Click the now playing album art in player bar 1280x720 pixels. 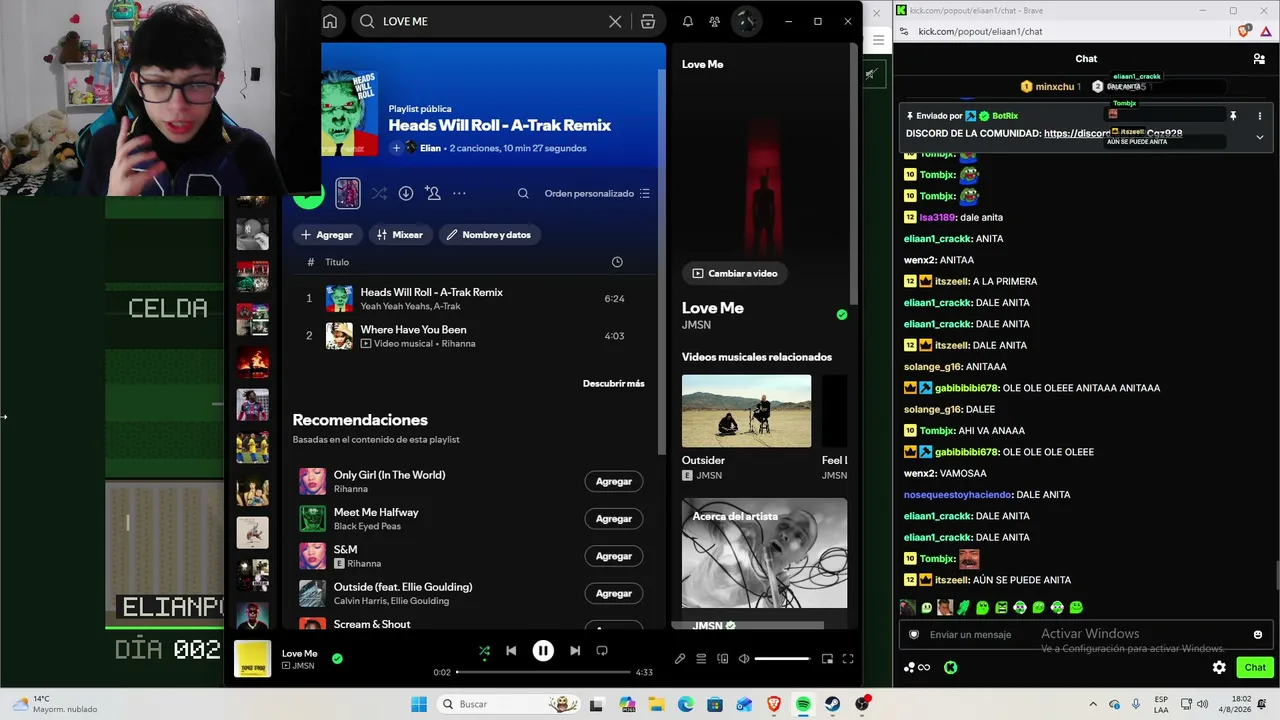(x=252, y=659)
